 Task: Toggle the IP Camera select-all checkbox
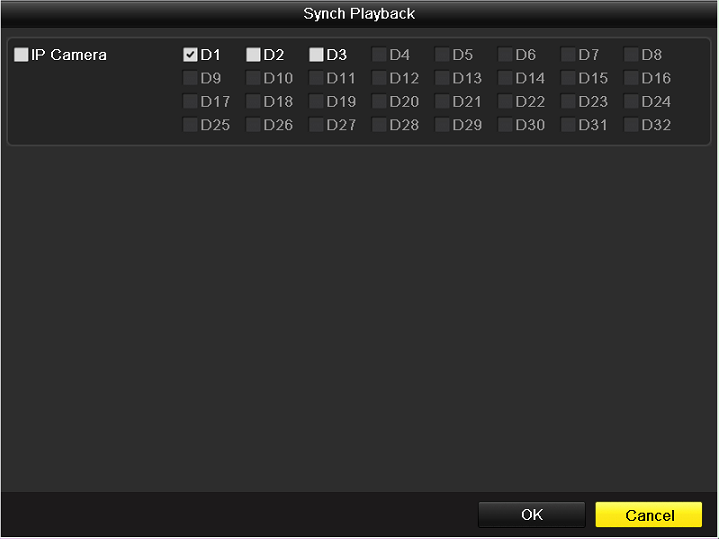(21, 55)
